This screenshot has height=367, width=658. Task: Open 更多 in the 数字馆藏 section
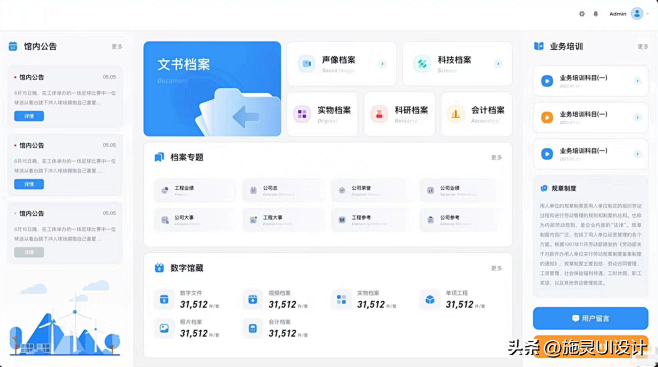click(x=496, y=268)
